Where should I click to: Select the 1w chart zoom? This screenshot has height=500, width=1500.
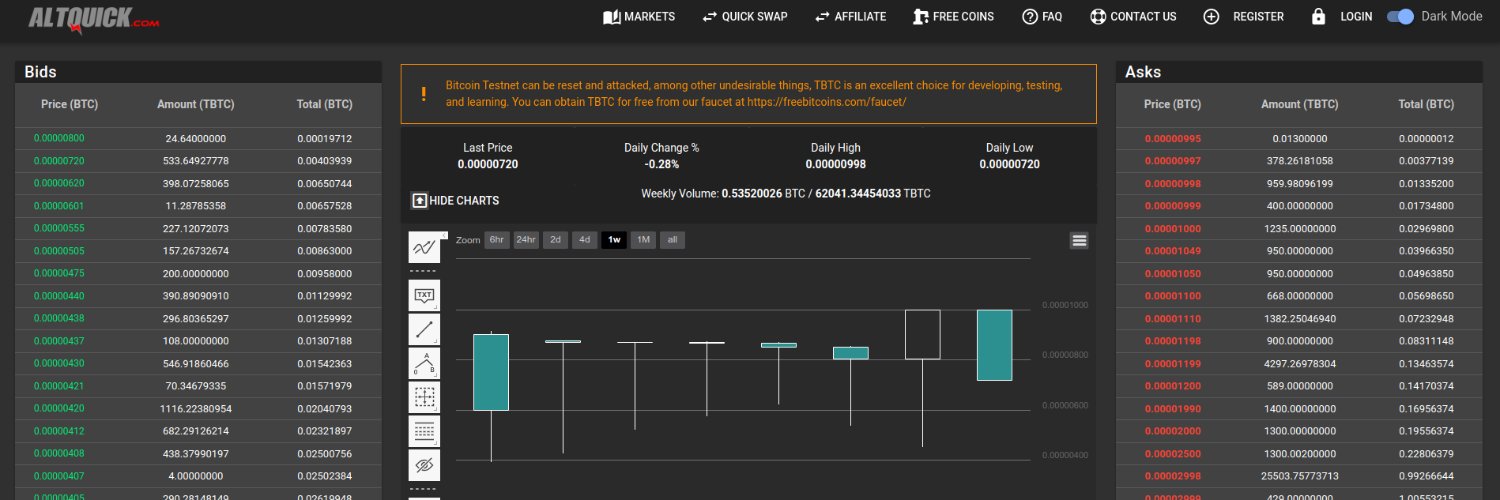coord(614,240)
